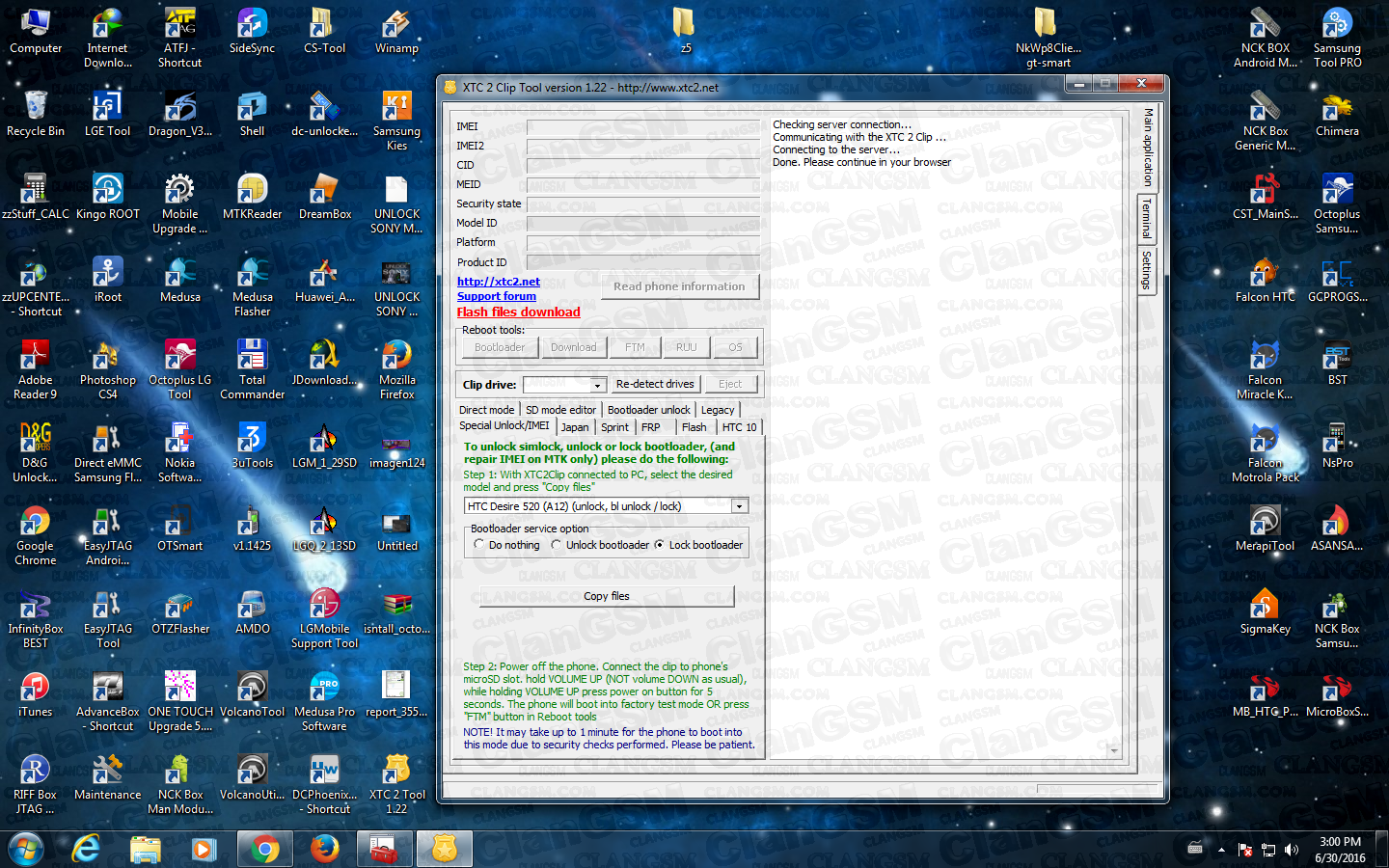Viewport: 1389px width, 868px height.
Task: Click Read phone information button
Action: (679, 286)
